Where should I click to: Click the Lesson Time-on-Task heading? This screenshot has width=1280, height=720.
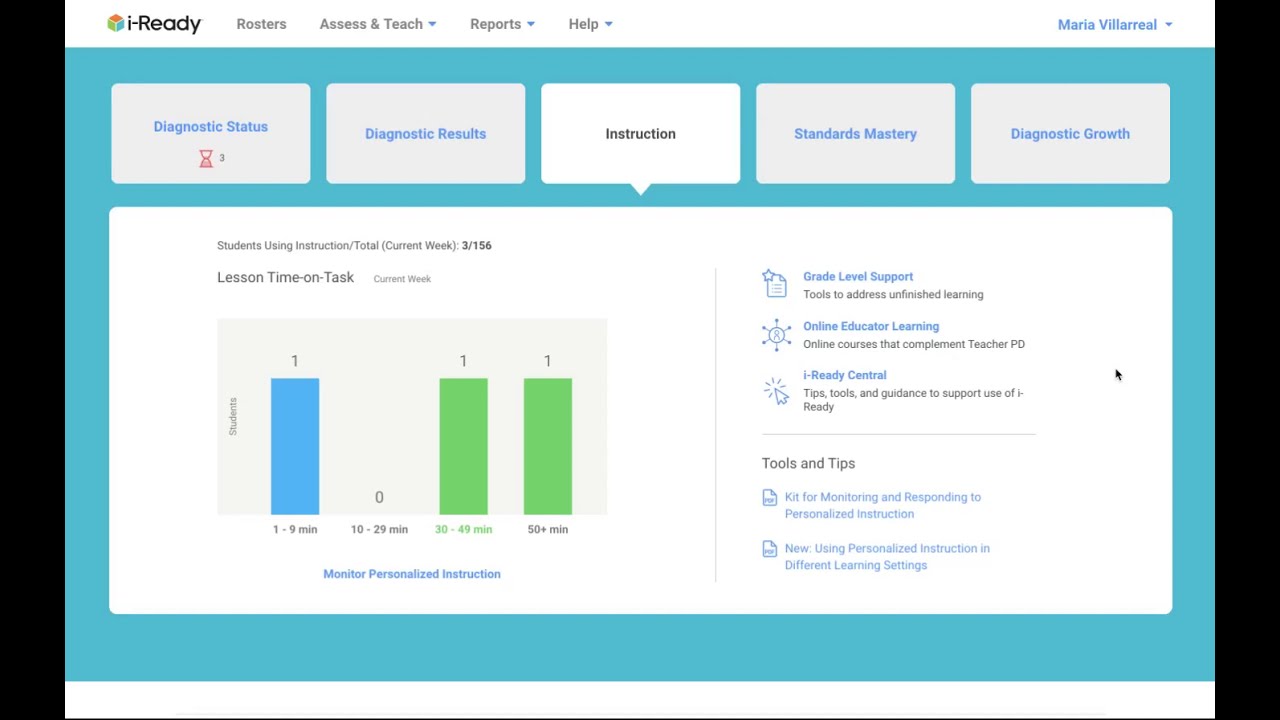[286, 278]
